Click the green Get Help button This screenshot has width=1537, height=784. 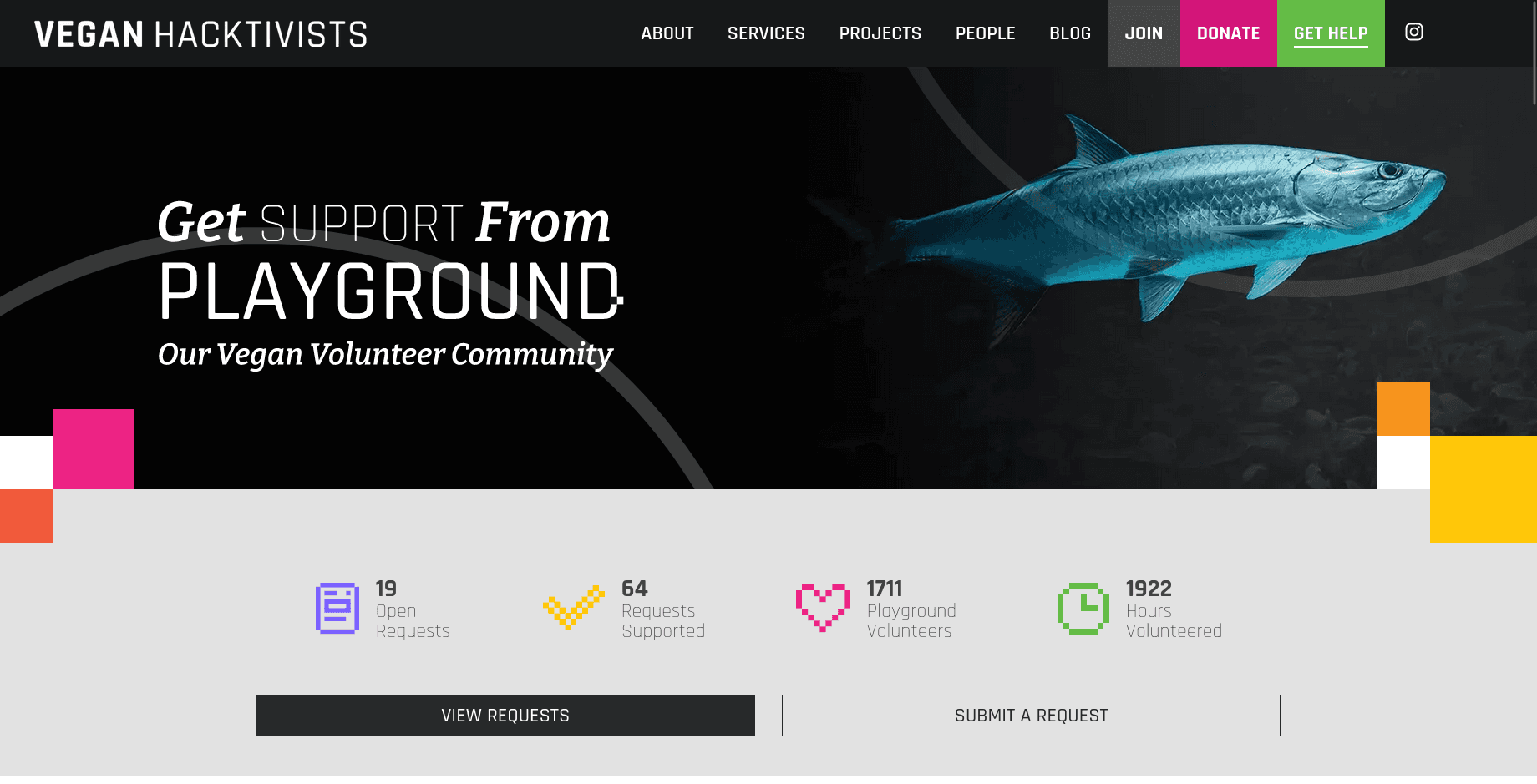click(x=1331, y=33)
